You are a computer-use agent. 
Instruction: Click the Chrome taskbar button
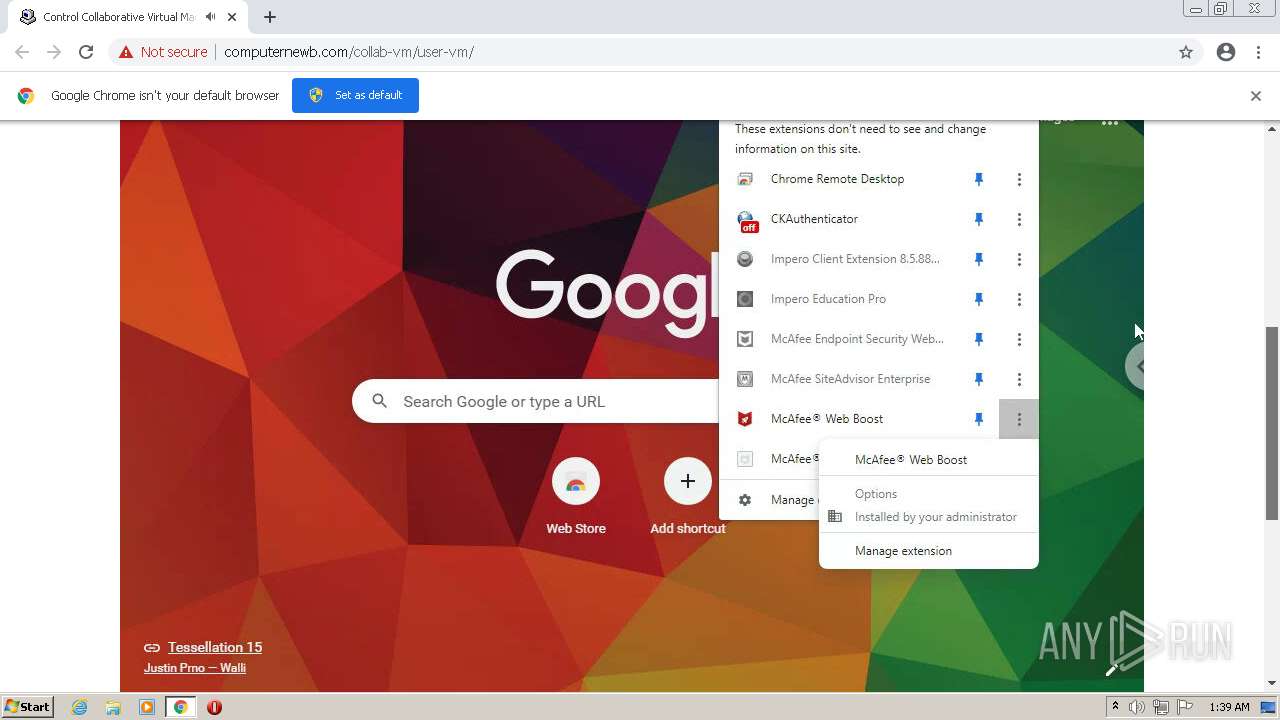[x=180, y=707]
